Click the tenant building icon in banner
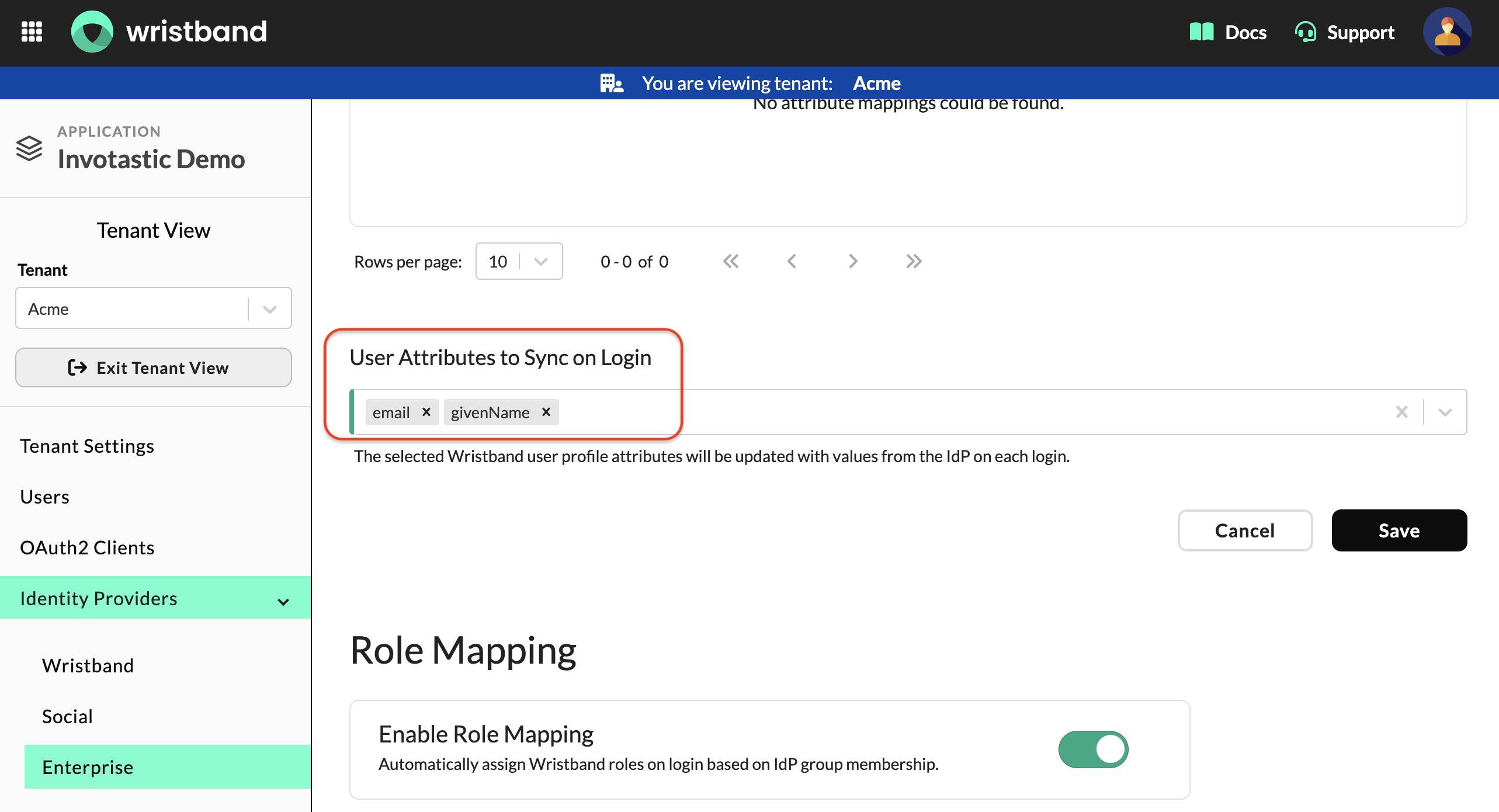This screenshot has height=812, width=1499. coord(612,83)
